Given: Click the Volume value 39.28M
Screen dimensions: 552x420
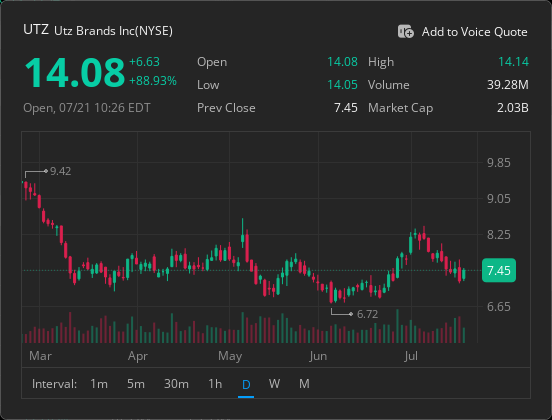Looking at the screenshot, I should pos(508,85).
